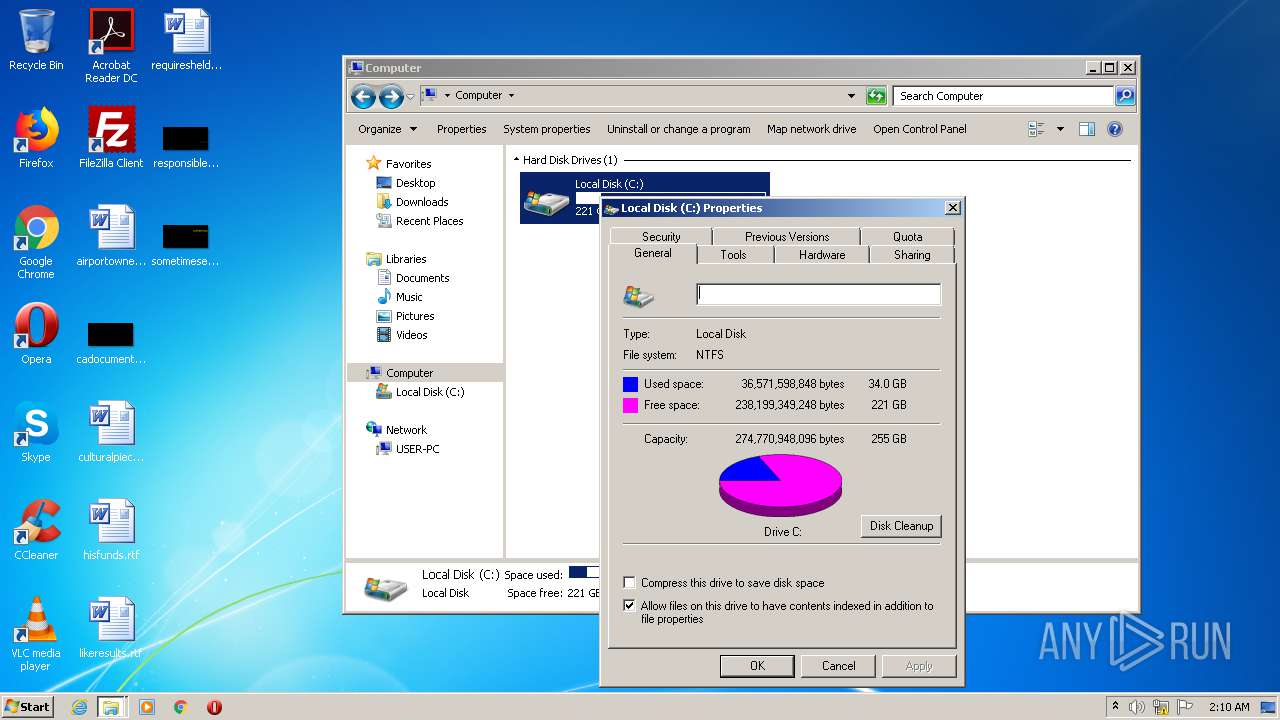Click the Opera taskbar icon
Viewport: 1280px width, 720px height.
(214, 707)
